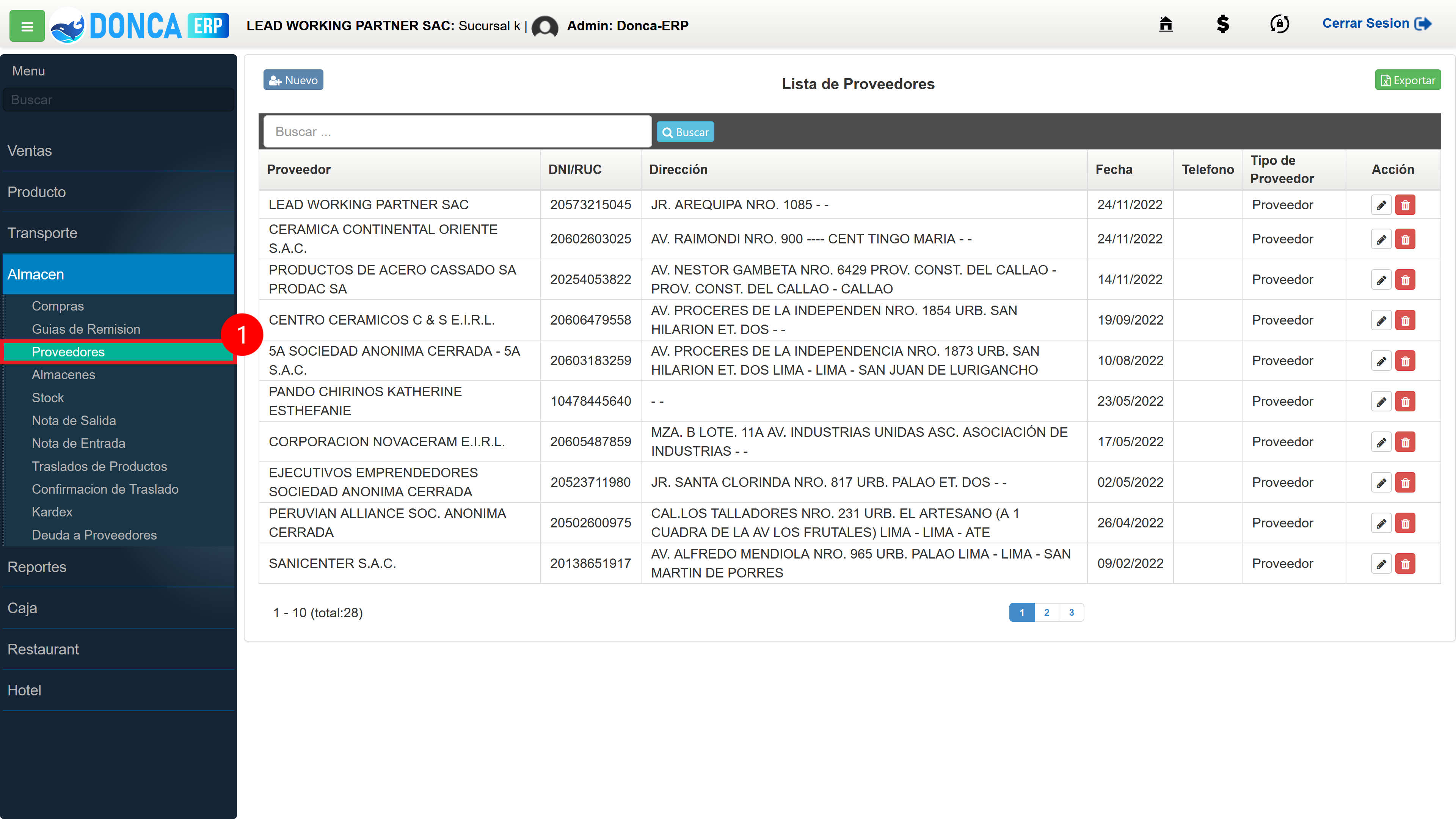The height and width of the screenshot is (819, 1456).
Task: Go to pagination page 2
Action: click(1047, 613)
